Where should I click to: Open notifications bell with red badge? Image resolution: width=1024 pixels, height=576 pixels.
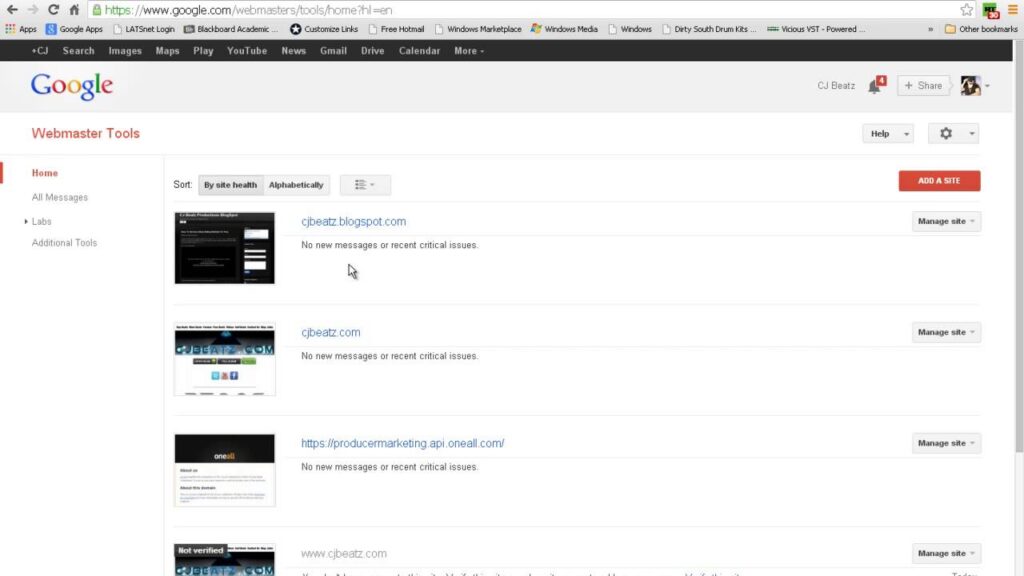pos(876,85)
